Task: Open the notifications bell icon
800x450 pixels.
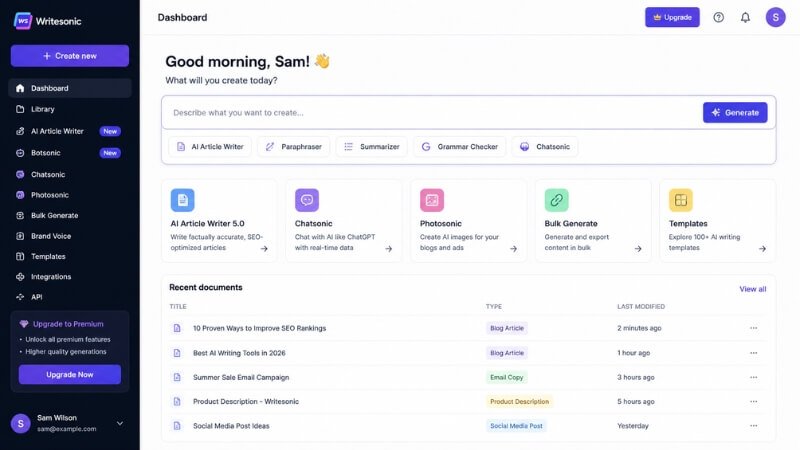Action: pos(745,17)
